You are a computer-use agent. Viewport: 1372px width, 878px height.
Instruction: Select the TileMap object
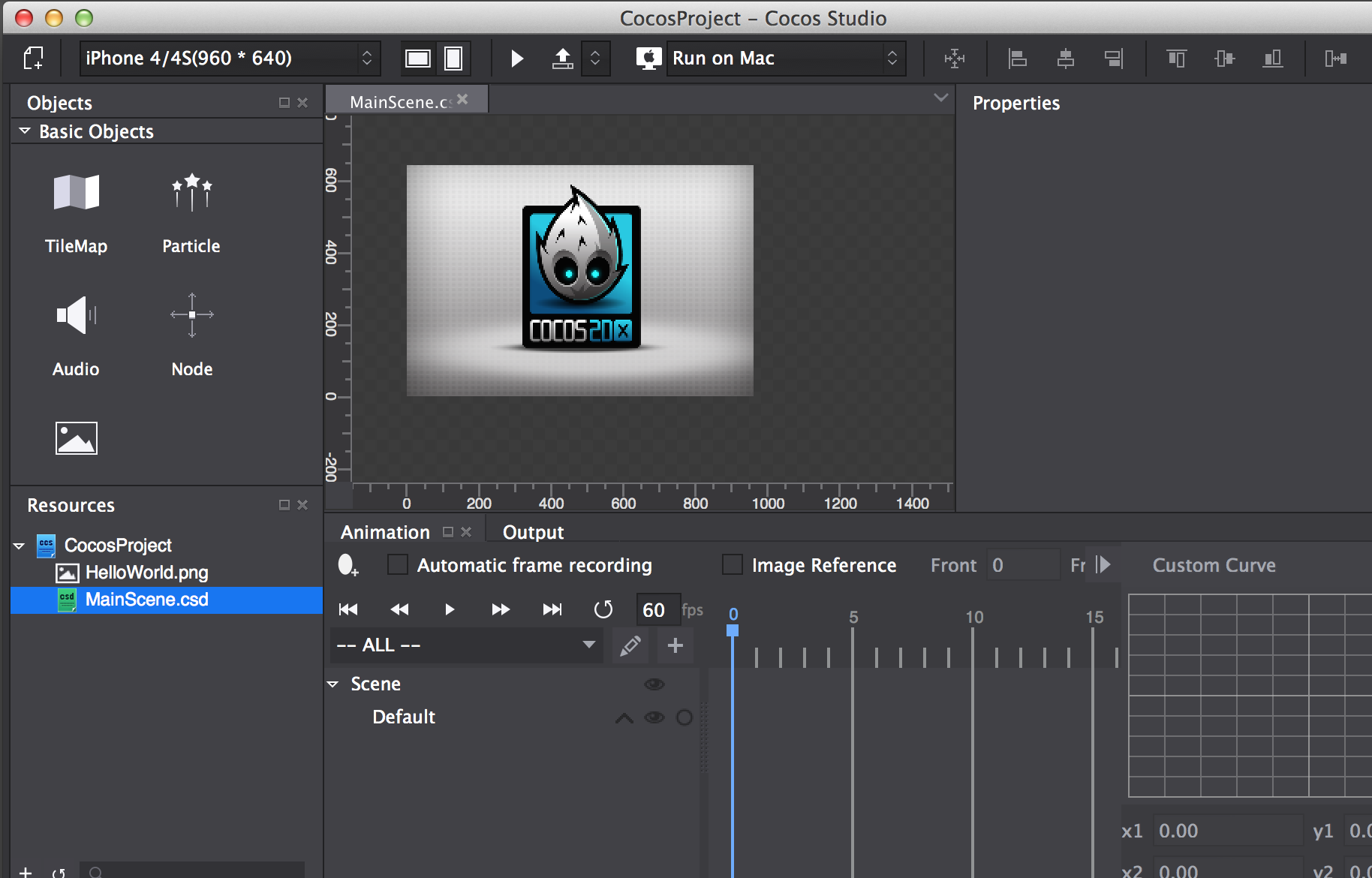76,212
